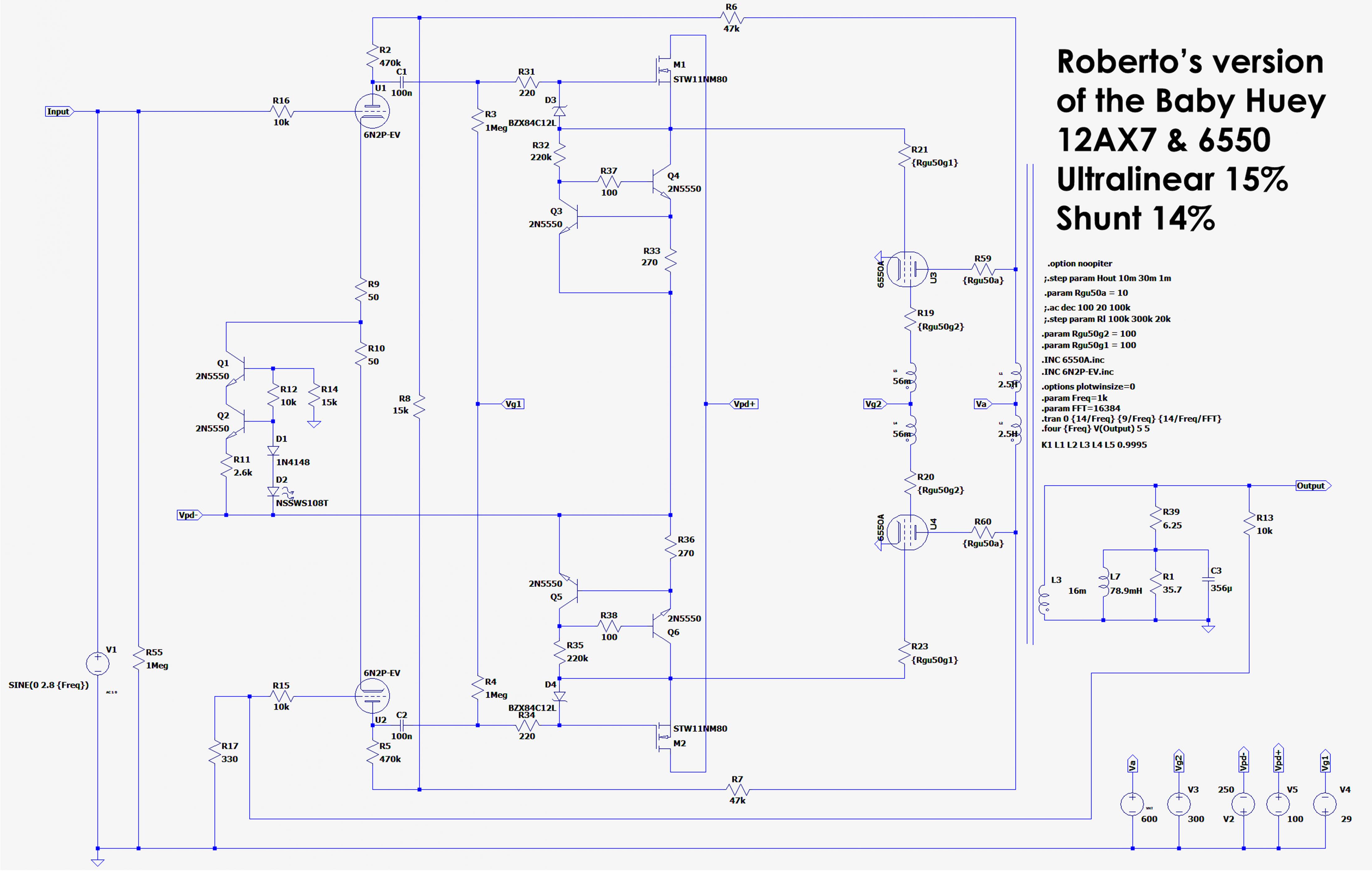
Task: Select the ".INC 6N2P-EV.inc" directive
Action: pos(1077,372)
